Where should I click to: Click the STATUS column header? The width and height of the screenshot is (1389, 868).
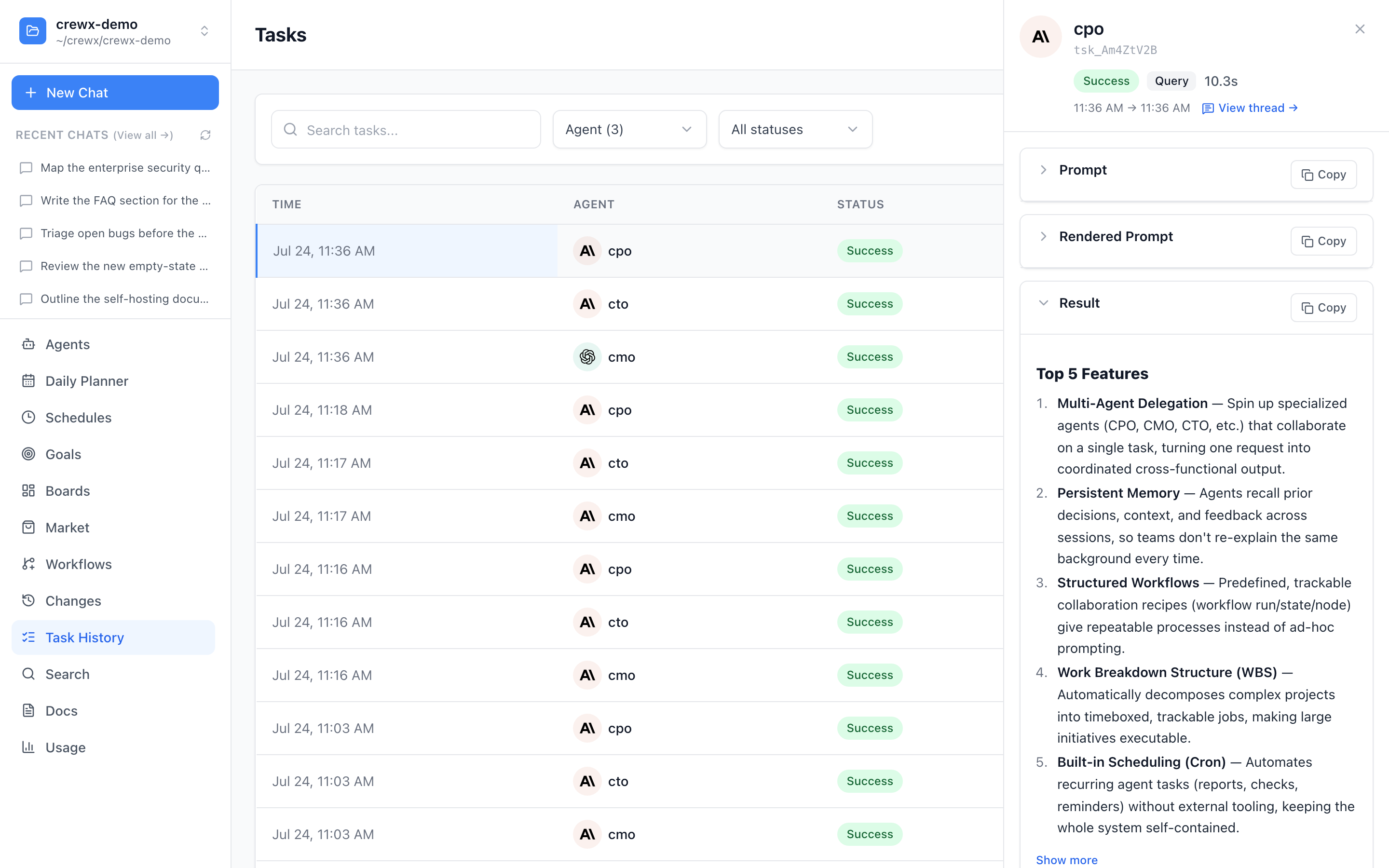pyautogui.click(x=860, y=204)
